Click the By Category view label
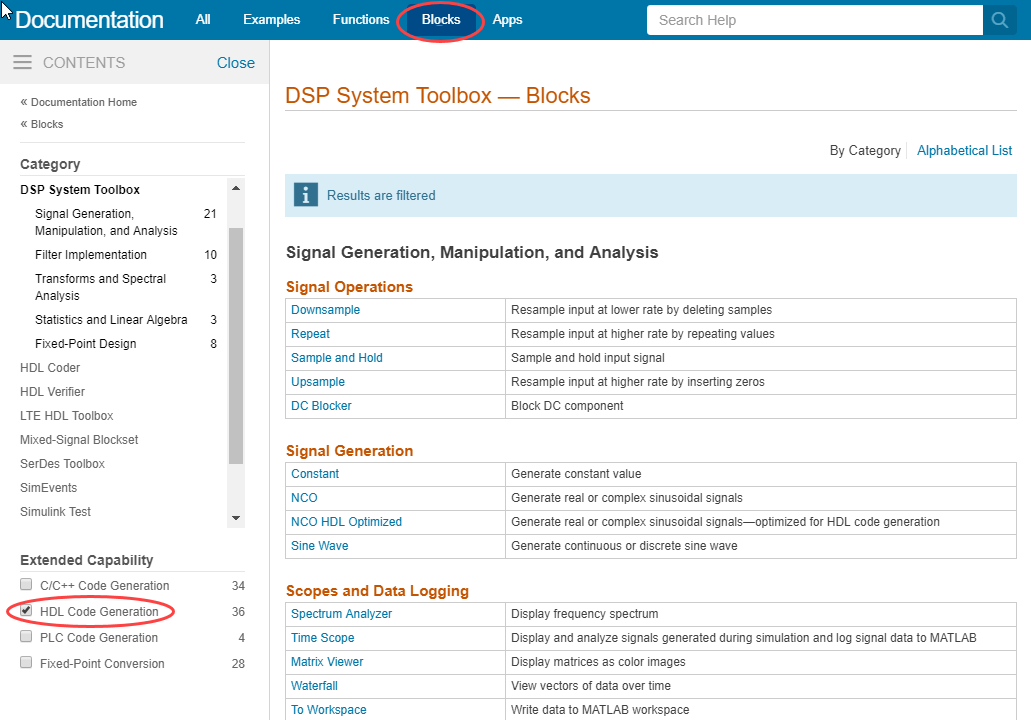Viewport: 1031px width, 720px height. pos(865,151)
